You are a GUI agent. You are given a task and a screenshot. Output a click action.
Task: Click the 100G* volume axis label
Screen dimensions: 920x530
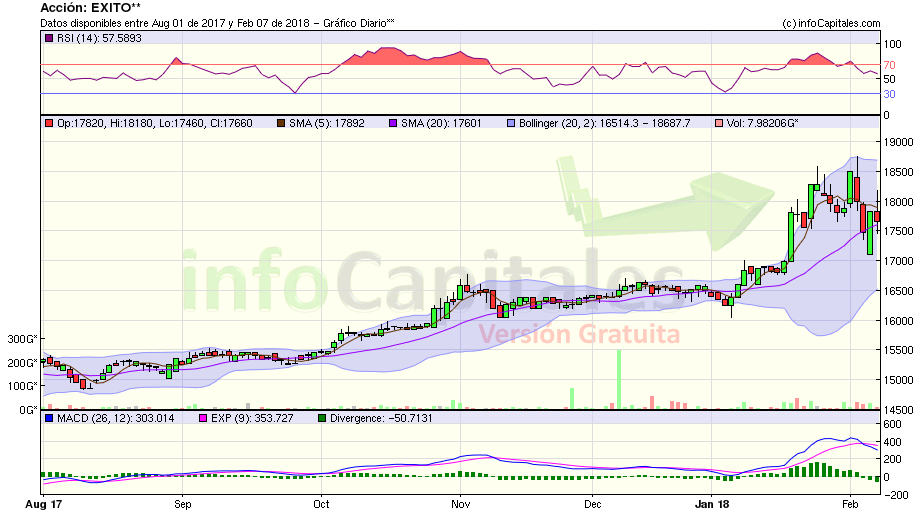22,386
